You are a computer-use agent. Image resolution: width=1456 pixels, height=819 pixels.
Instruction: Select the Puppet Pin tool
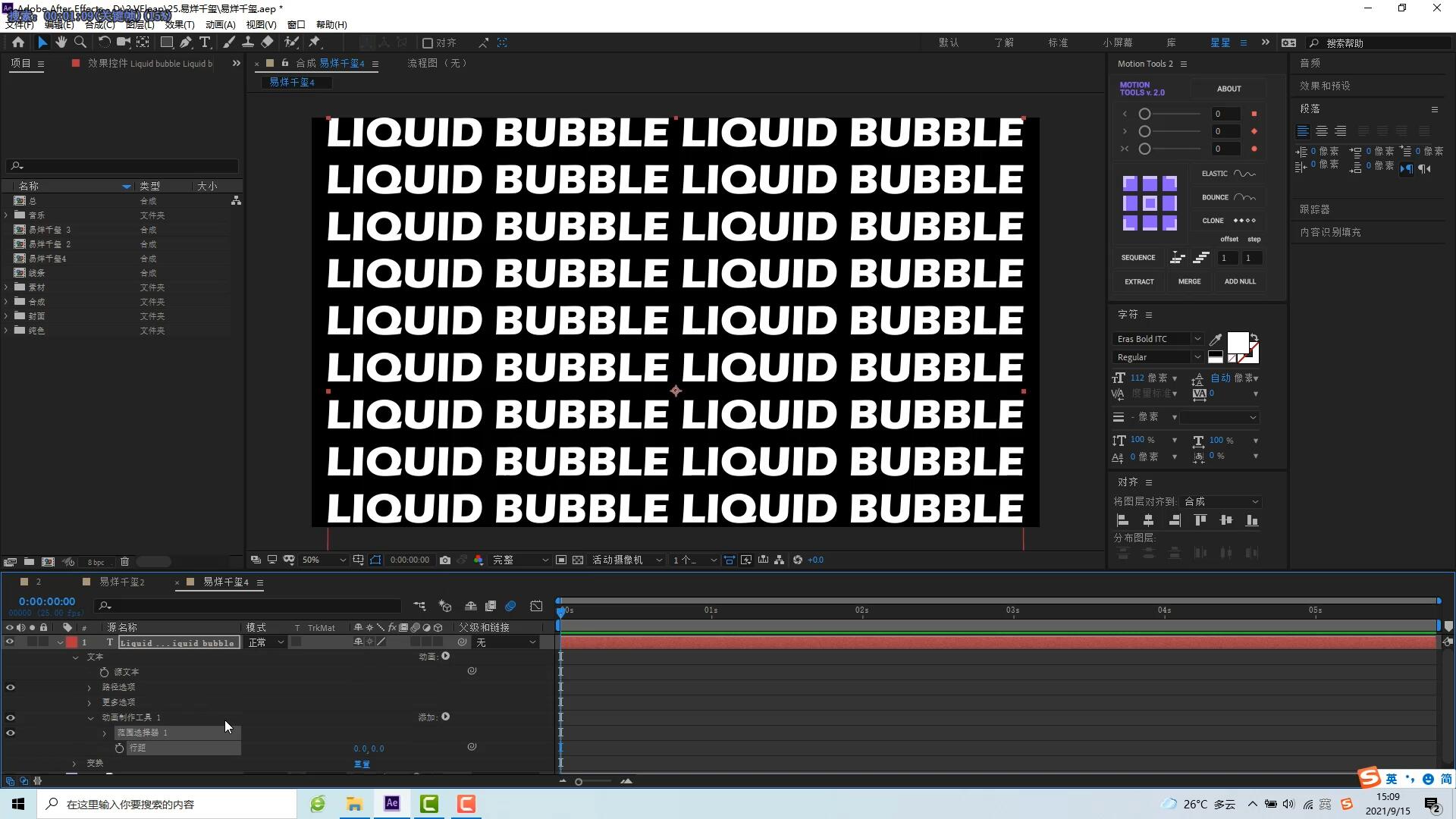(x=315, y=42)
